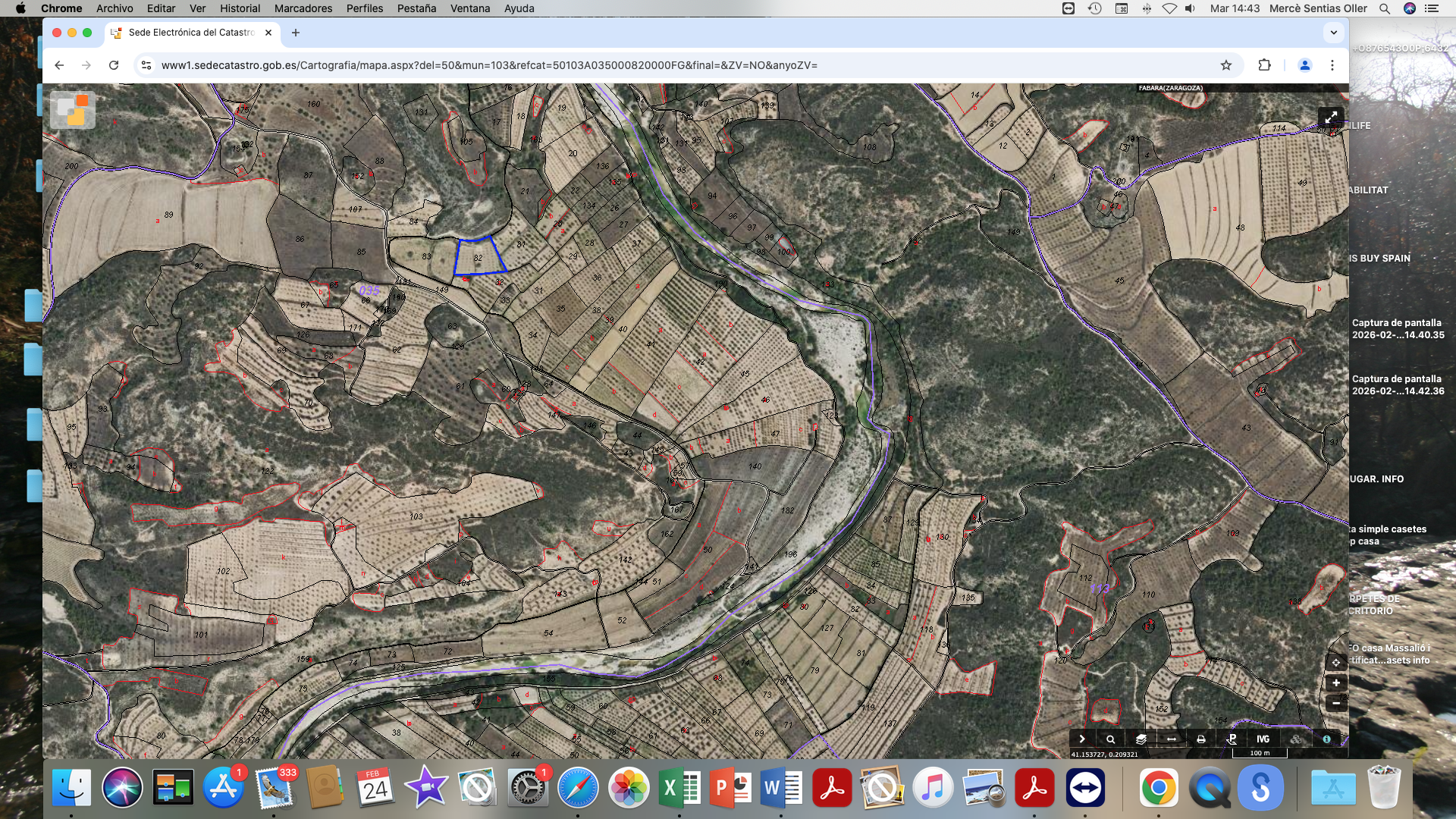1456x819 pixels.
Task: Click the grayed 3D buildings icon
Action: coord(1295,739)
